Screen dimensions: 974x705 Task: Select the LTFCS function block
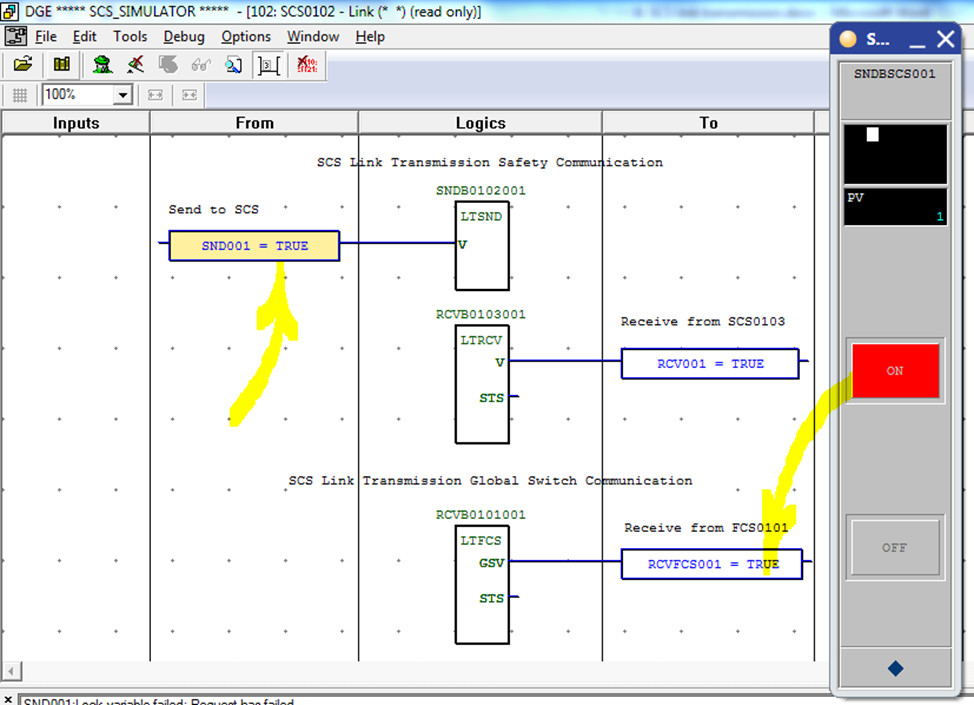click(x=482, y=585)
